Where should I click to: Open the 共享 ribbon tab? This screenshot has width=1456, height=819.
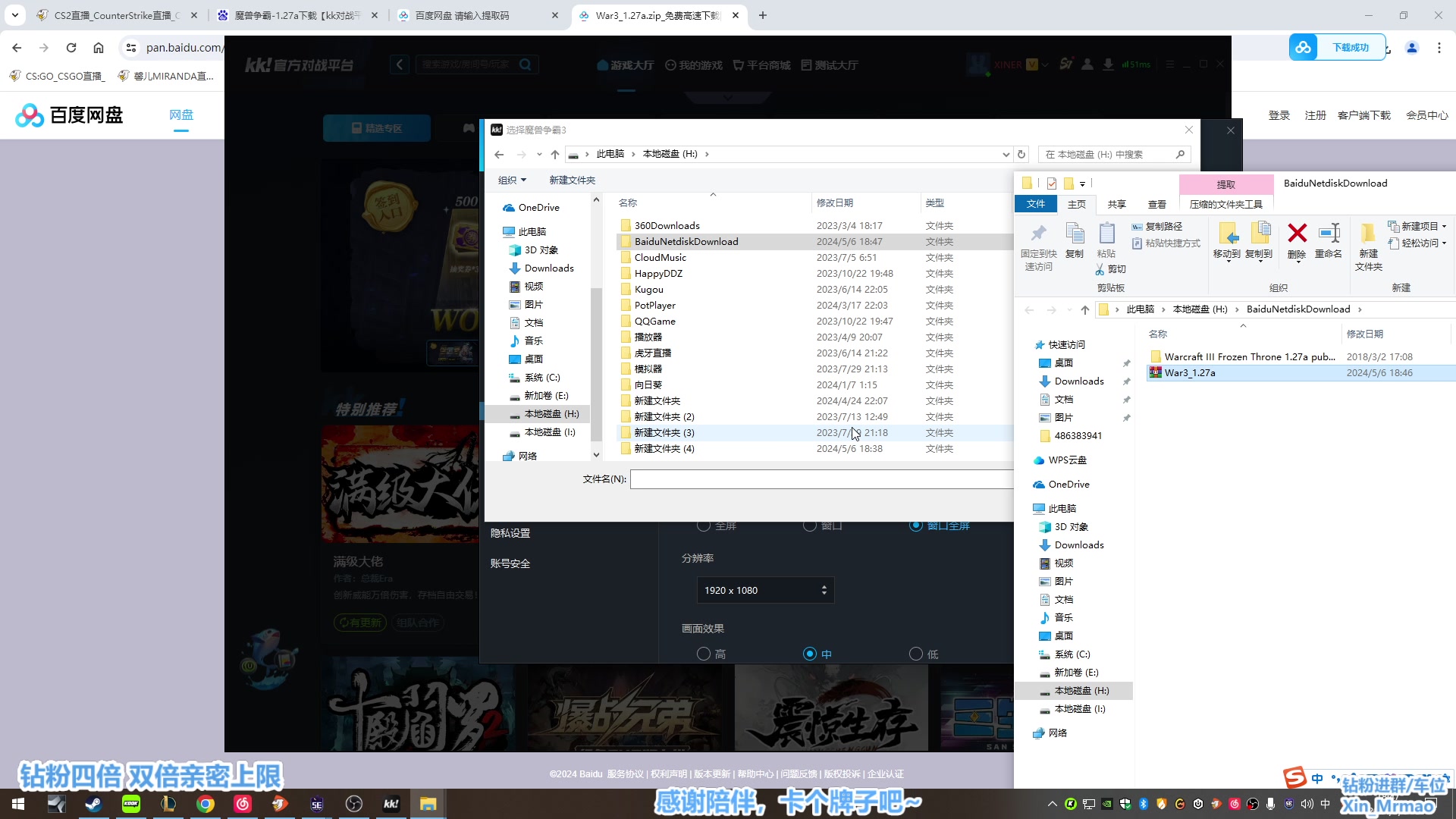point(1117,204)
